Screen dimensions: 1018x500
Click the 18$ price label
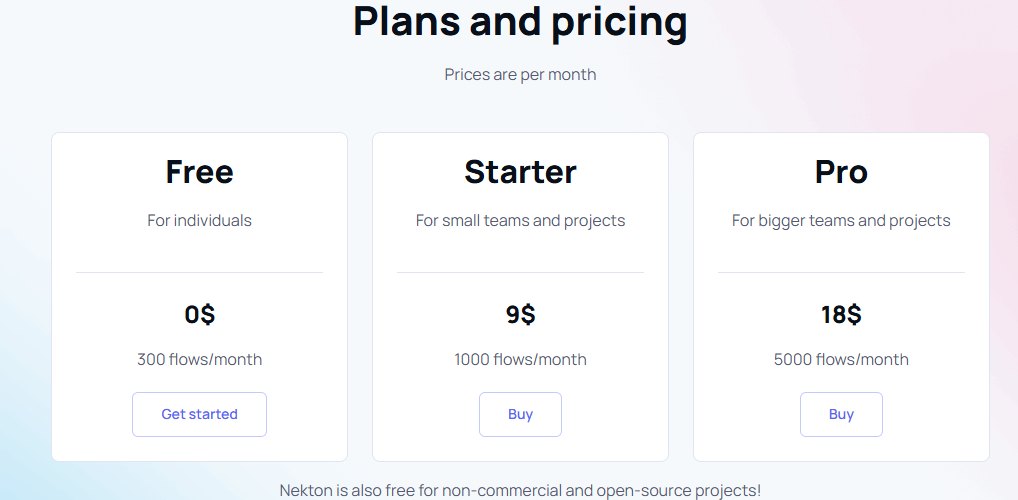(x=841, y=314)
